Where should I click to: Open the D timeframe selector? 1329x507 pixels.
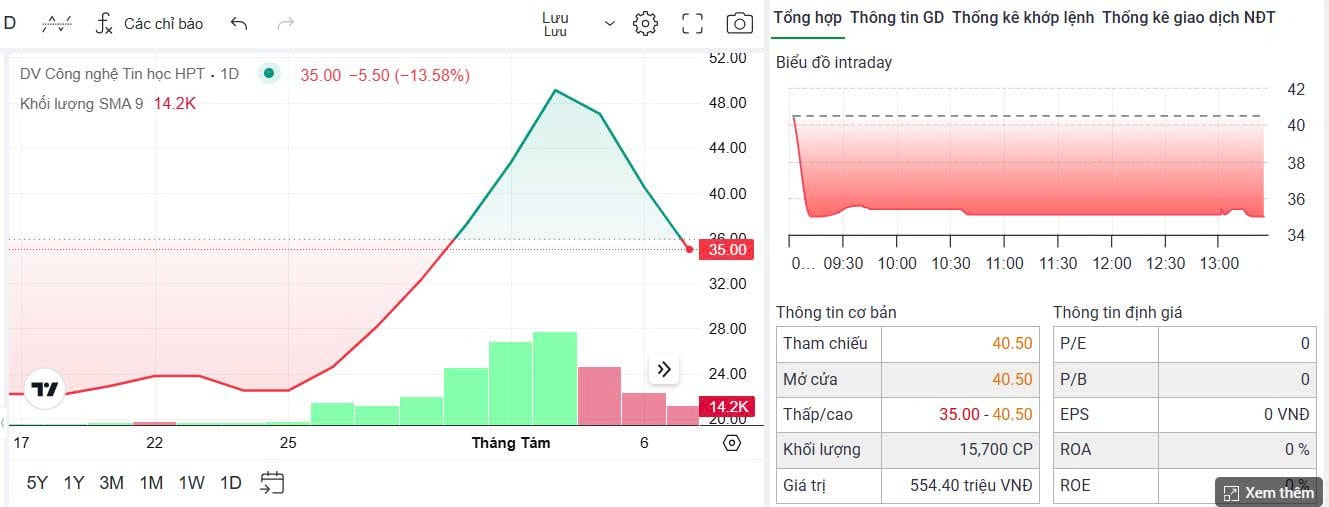click(10, 22)
